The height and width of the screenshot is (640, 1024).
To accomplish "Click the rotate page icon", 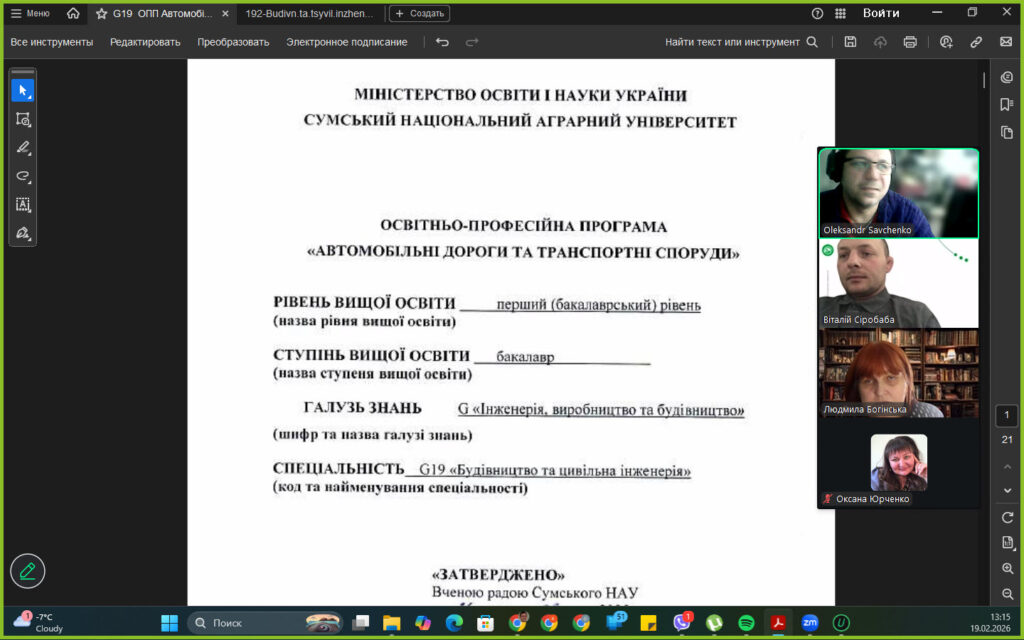I will coord(1008,517).
